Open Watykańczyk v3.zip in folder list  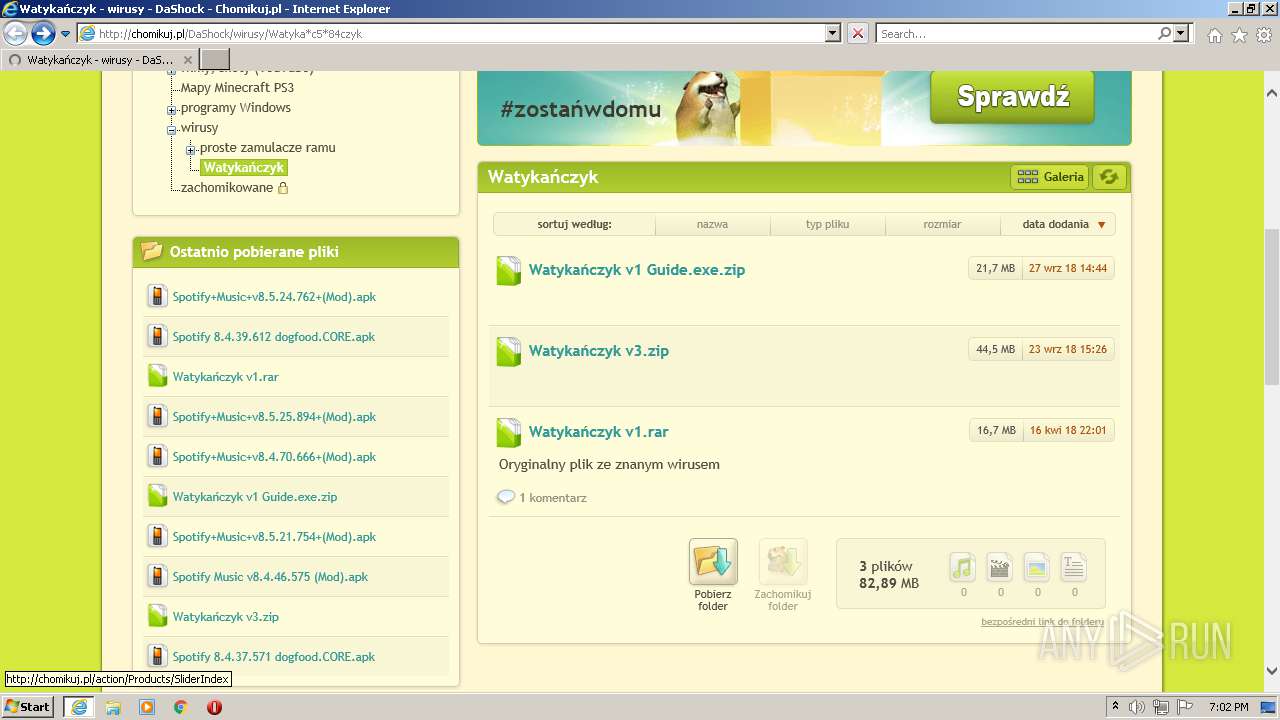tap(599, 351)
